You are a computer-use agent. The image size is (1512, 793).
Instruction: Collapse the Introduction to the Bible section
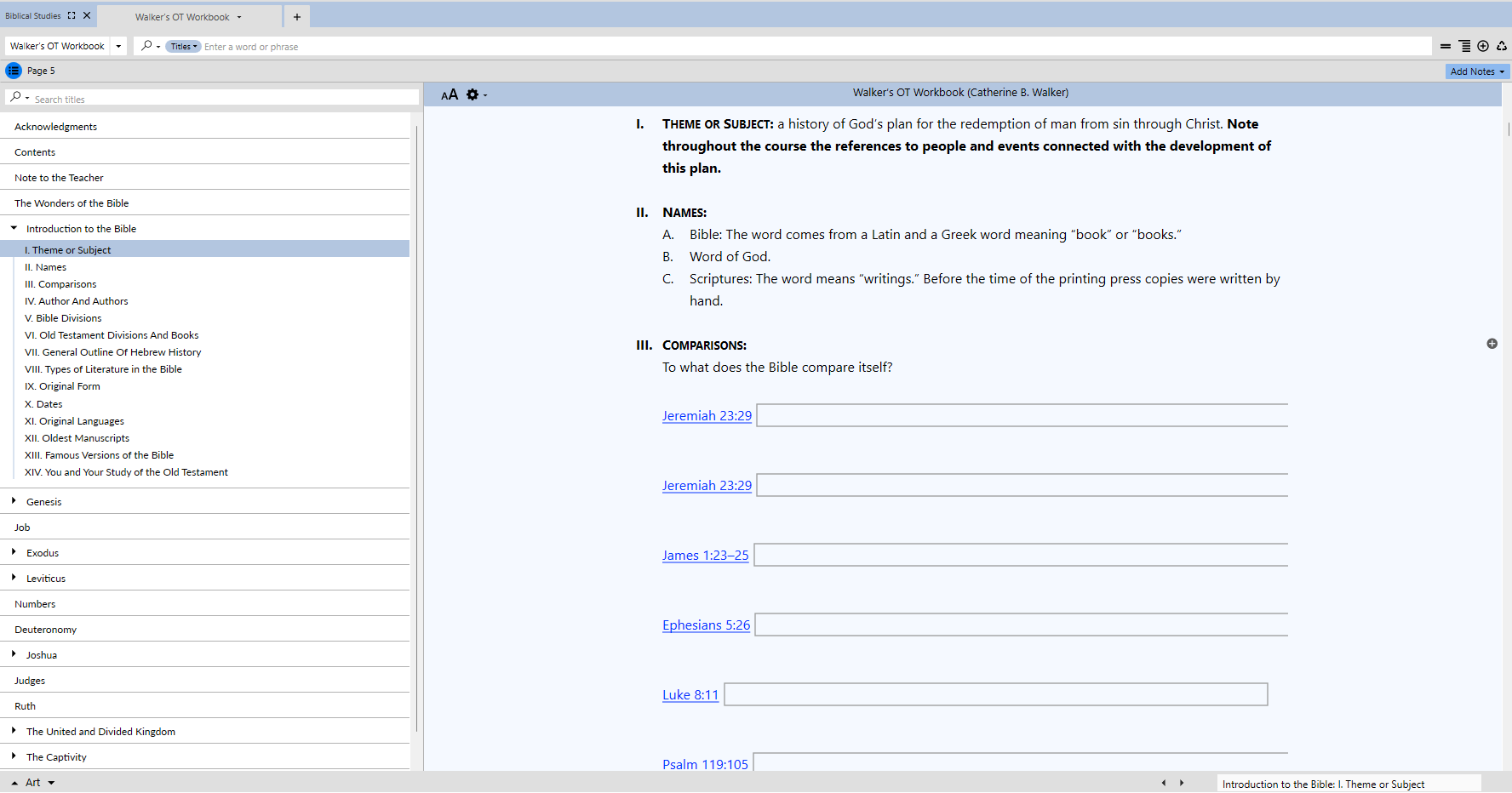click(14, 228)
